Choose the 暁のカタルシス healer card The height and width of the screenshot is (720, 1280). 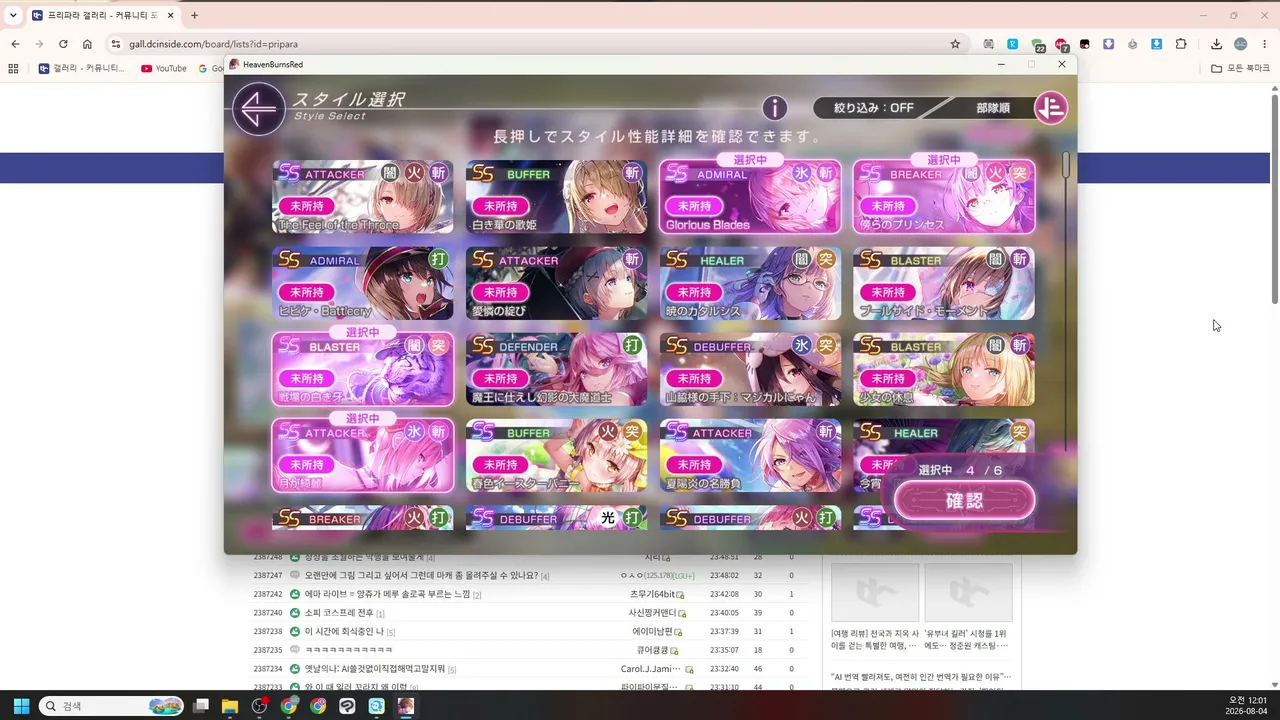[x=750, y=283]
